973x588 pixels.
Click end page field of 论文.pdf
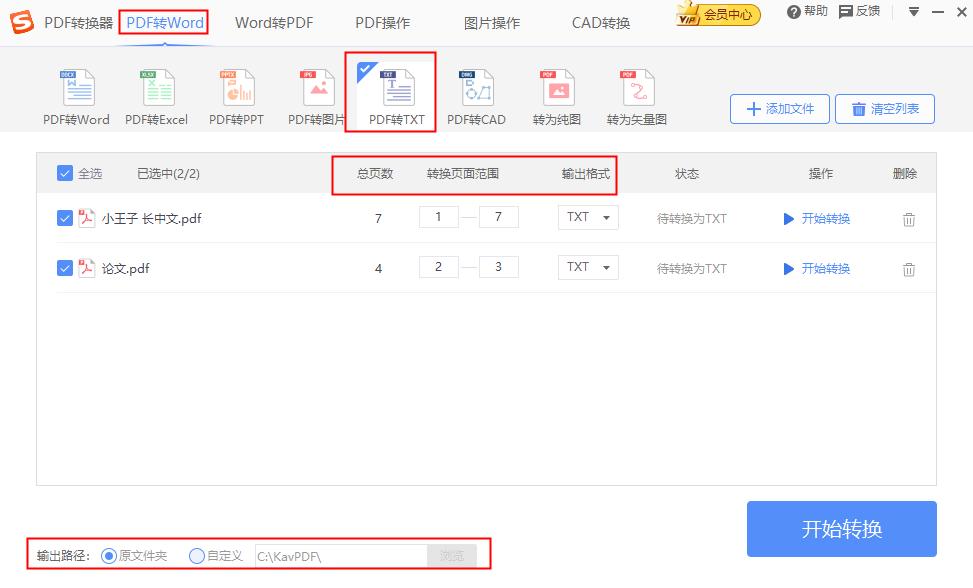click(x=498, y=267)
